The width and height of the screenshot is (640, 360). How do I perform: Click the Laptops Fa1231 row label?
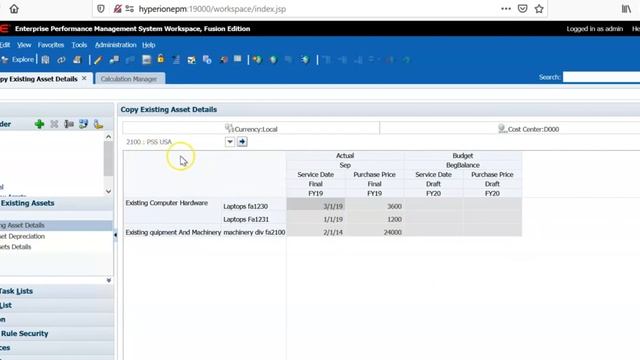click(246, 219)
